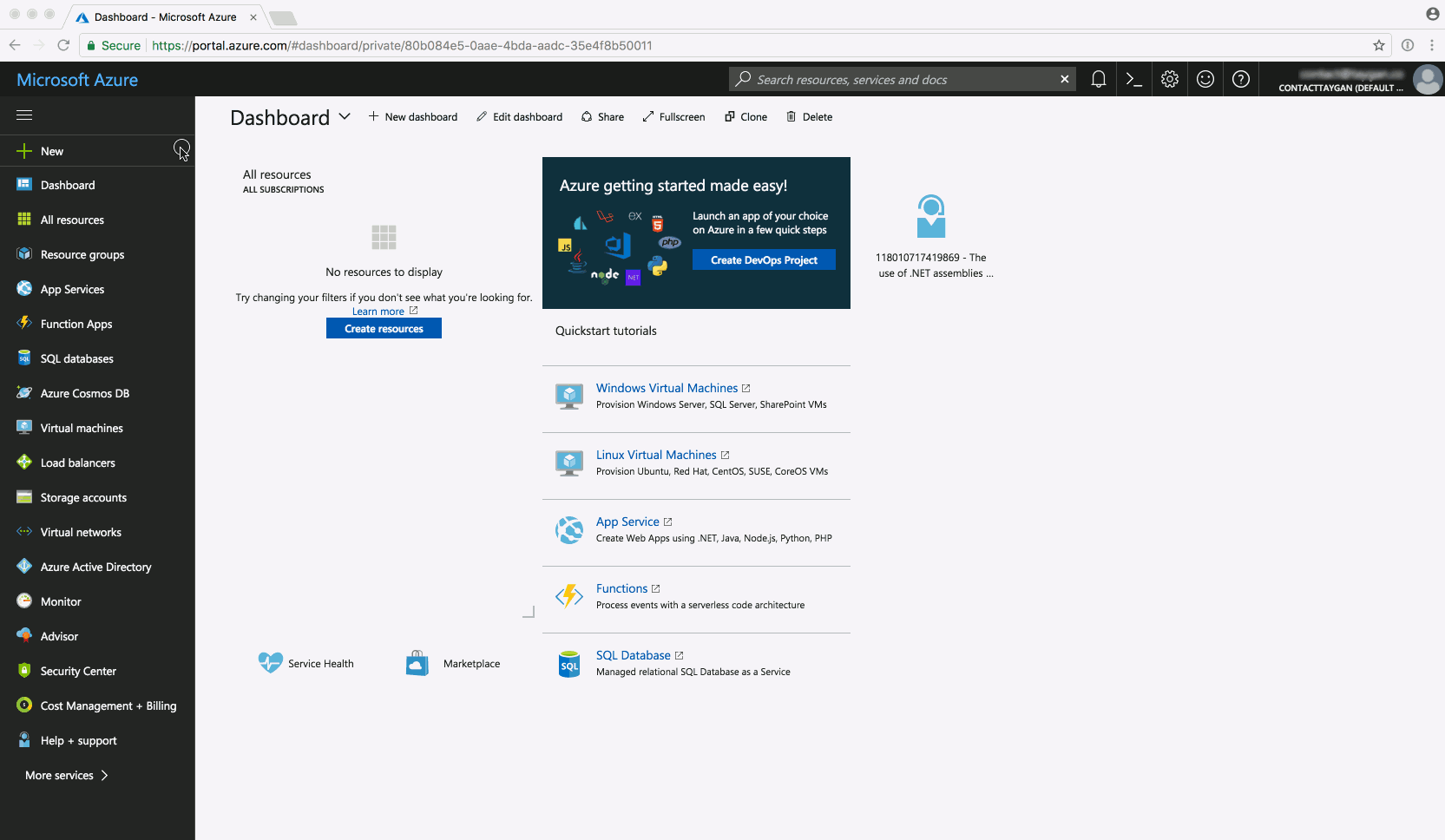Click the Load balancers icon
Viewport: 1445px width, 840px height.
point(24,463)
